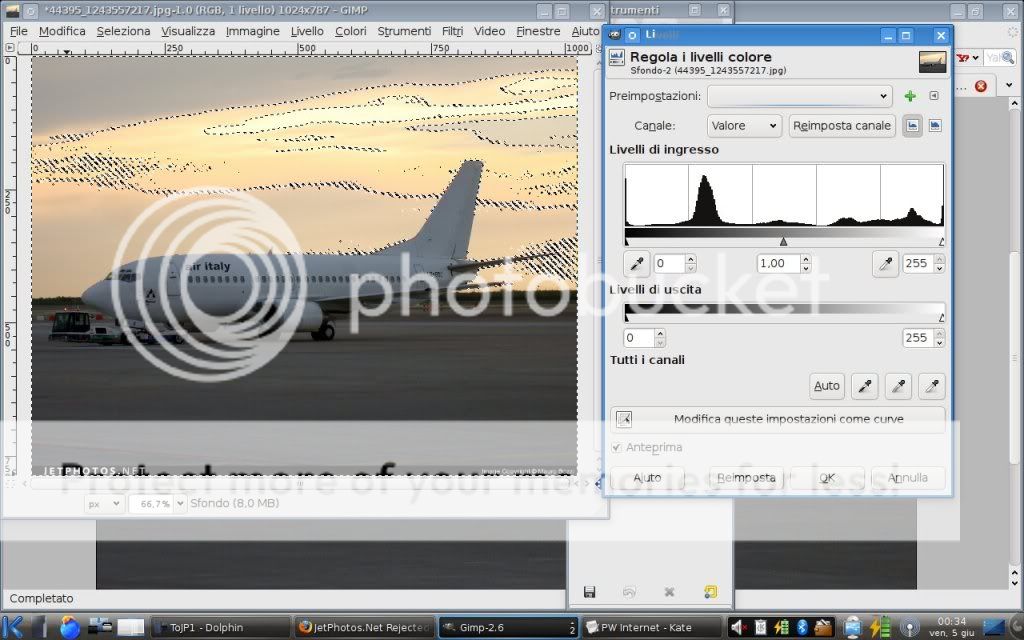Increase the output black level stepper
This screenshot has width=1024, height=640.
click(660, 334)
